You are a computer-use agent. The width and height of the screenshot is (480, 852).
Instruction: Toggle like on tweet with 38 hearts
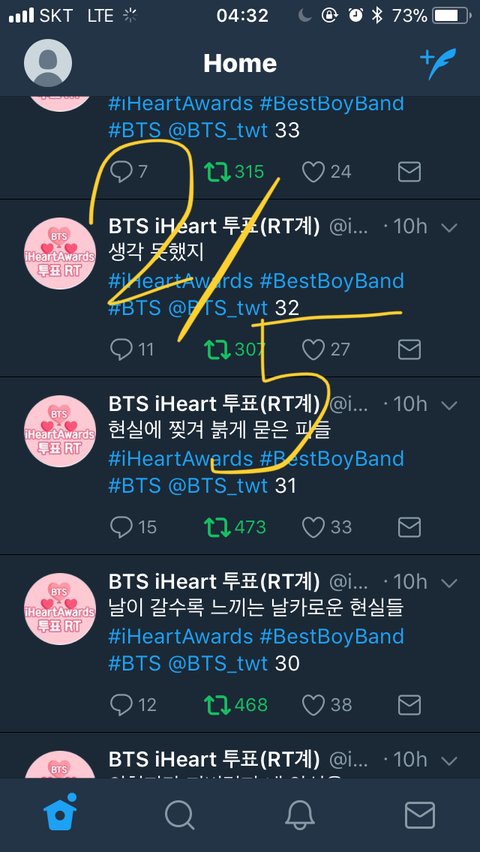pyautogui.click(x=313, y=705)
